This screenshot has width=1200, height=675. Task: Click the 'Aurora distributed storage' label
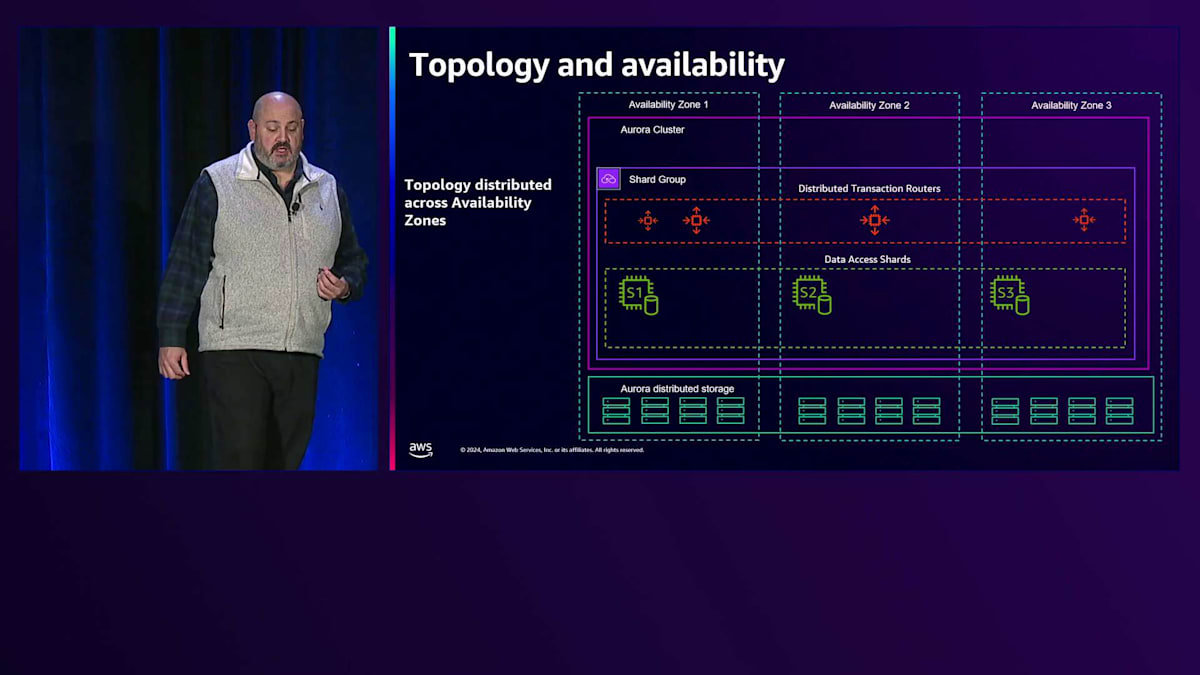pyautogui.click(x=677, y=388)
